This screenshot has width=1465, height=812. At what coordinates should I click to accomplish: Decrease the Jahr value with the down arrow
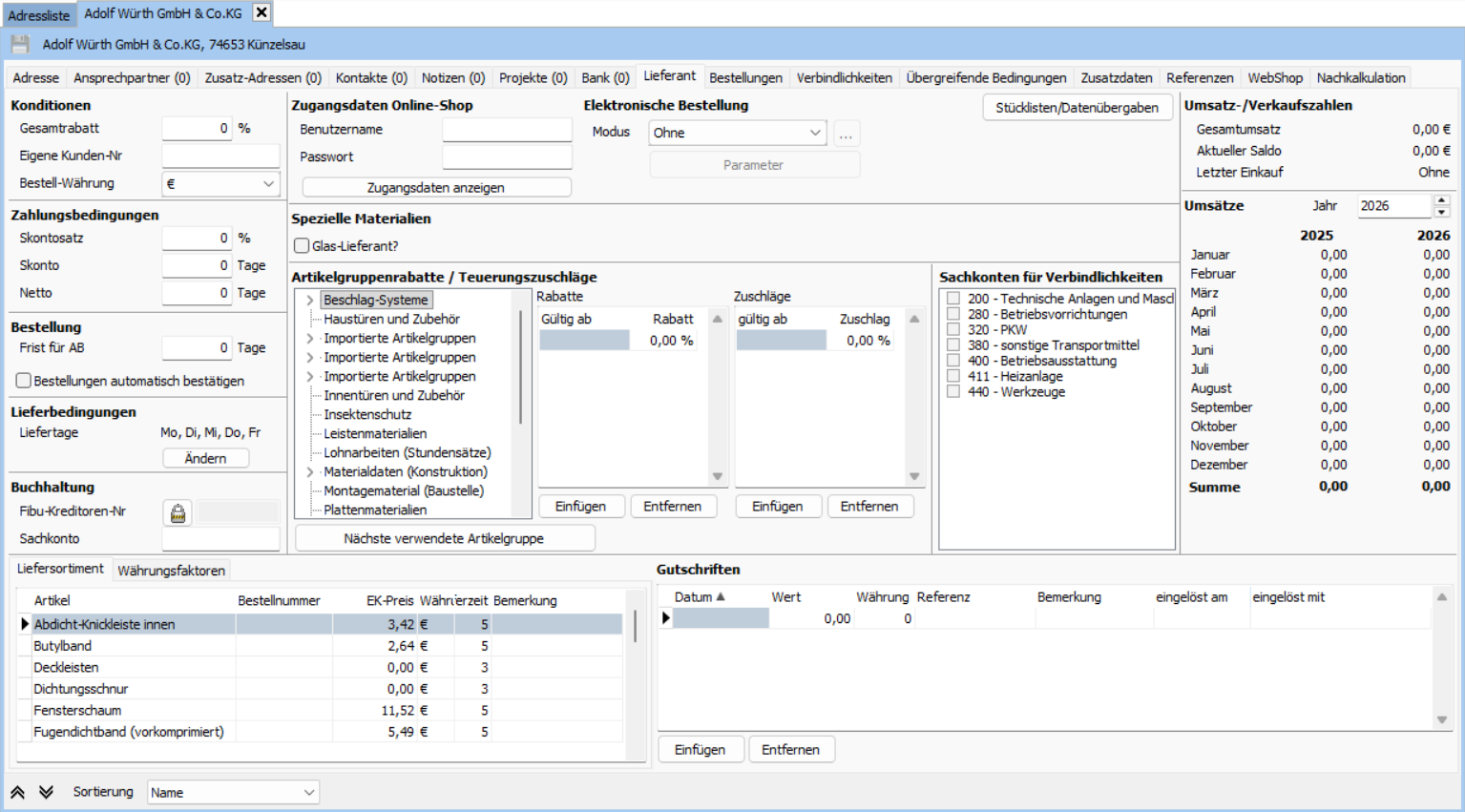coord(1442,212)
